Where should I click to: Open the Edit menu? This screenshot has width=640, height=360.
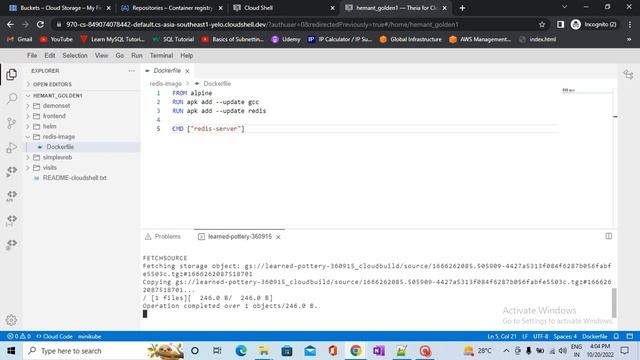point(50,56)
